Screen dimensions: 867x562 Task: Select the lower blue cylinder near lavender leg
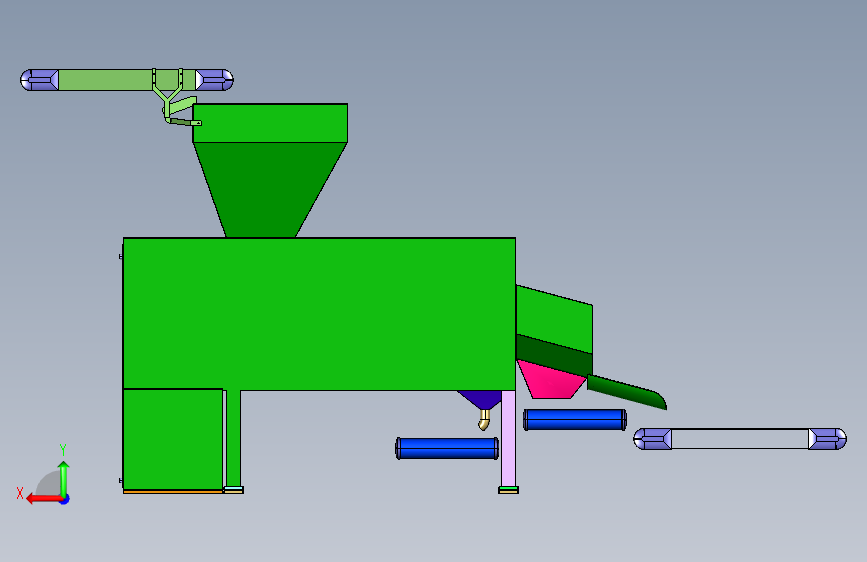[447, 448]
